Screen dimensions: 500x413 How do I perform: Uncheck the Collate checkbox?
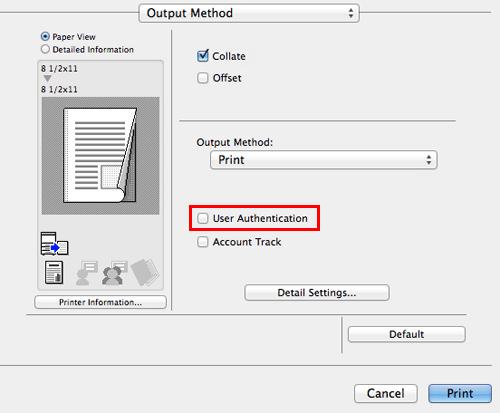click(203, 56)
